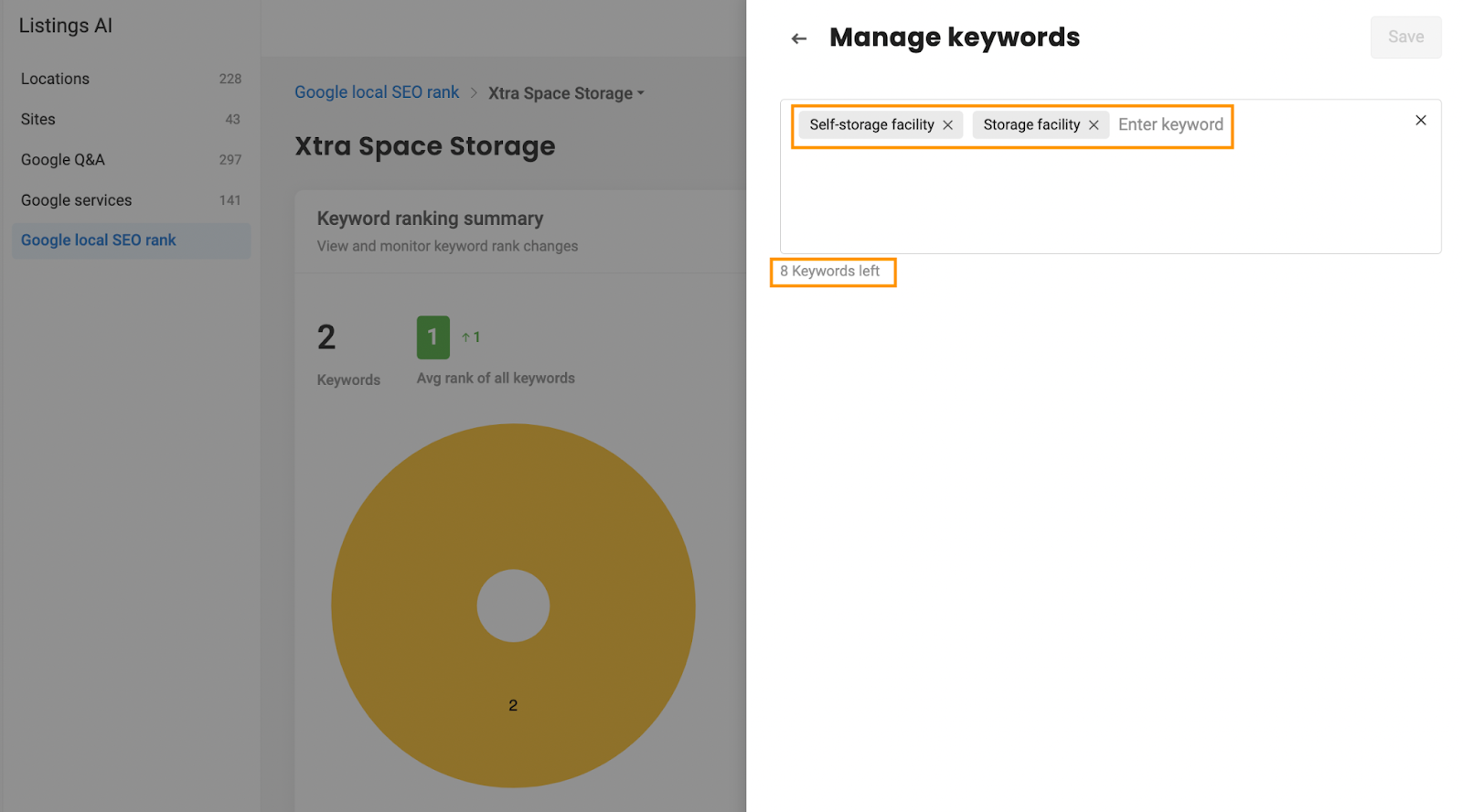Click the Self-storage facility tag label

pyautogui.click(x=871, y=124)
